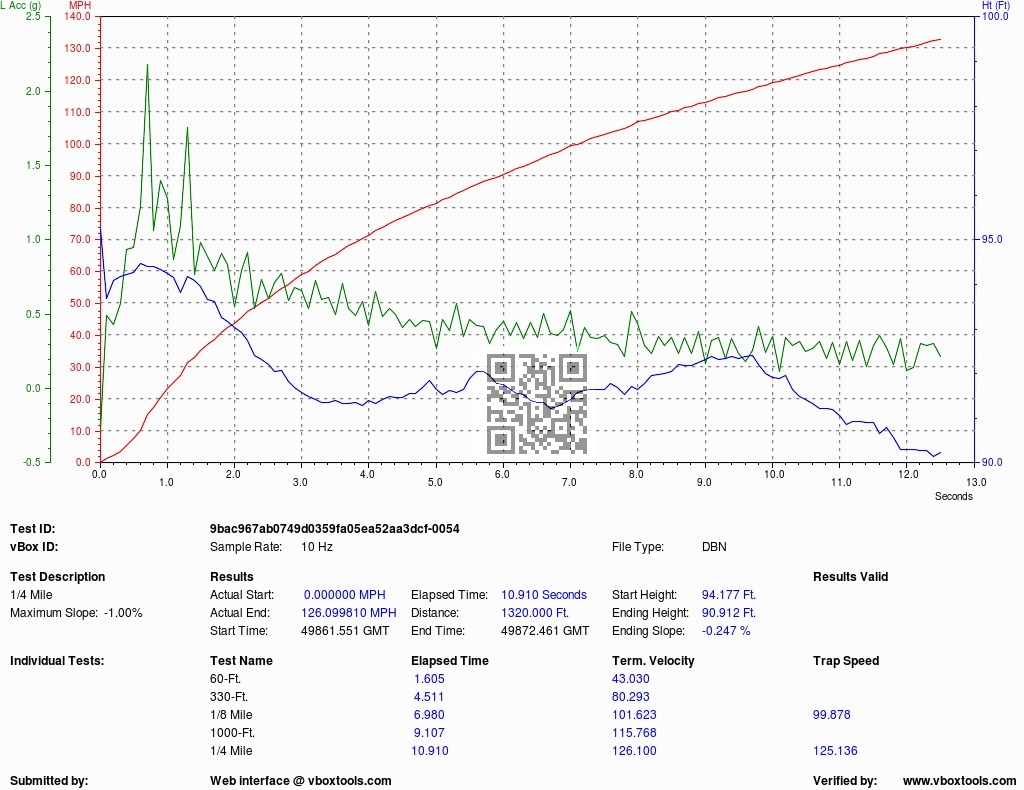
Task: Click the Ending Slope -0.247 % value
Action: 726,631
